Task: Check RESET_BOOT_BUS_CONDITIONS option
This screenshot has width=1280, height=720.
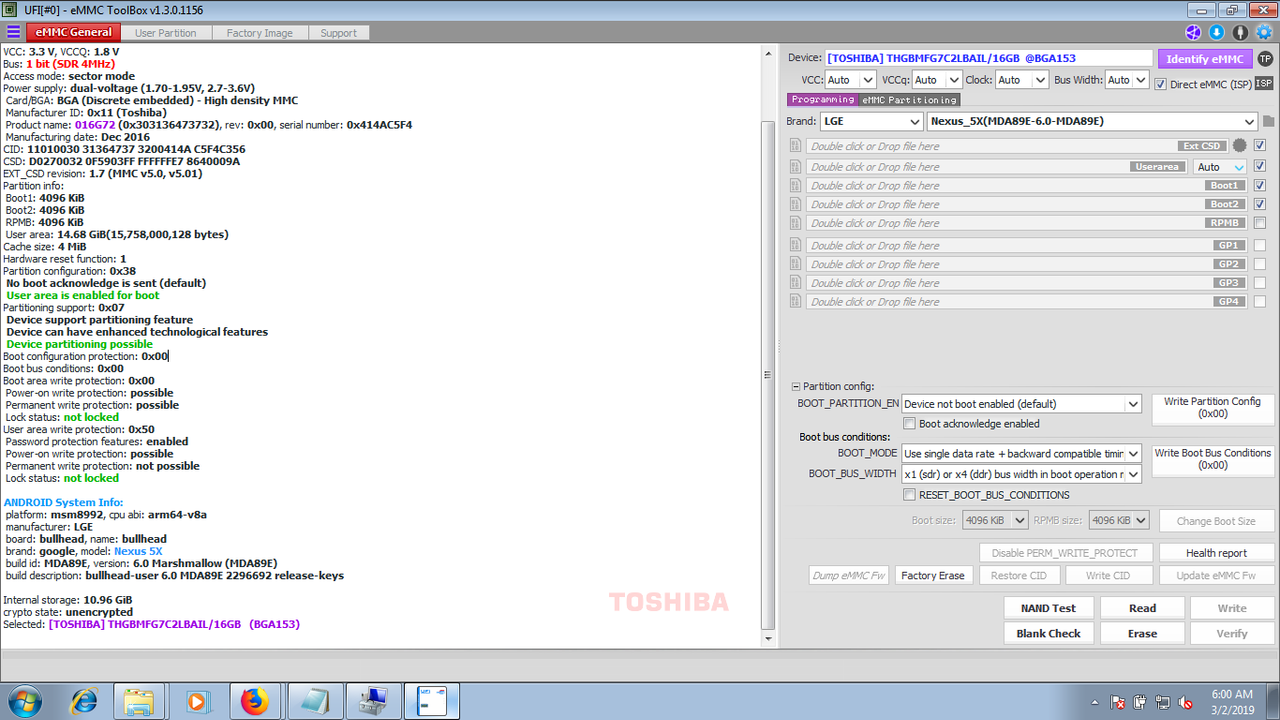Action: 909,495
